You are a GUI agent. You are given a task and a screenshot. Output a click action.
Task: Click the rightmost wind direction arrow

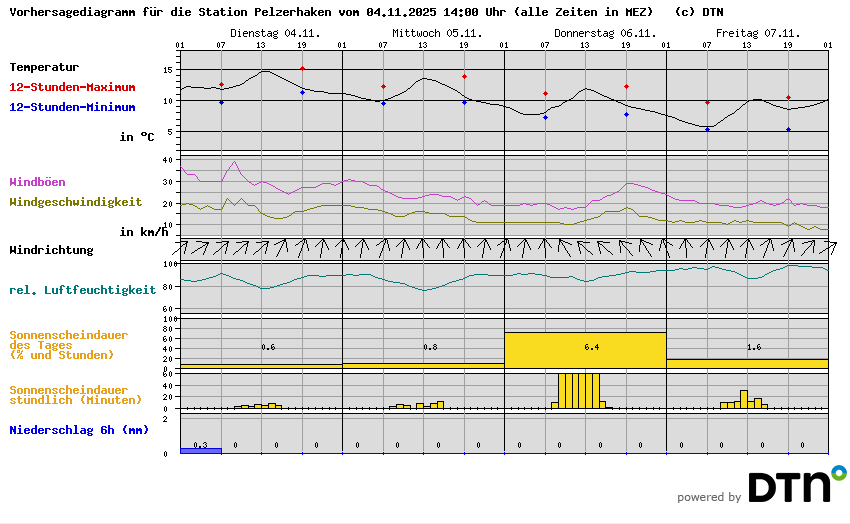828,246
